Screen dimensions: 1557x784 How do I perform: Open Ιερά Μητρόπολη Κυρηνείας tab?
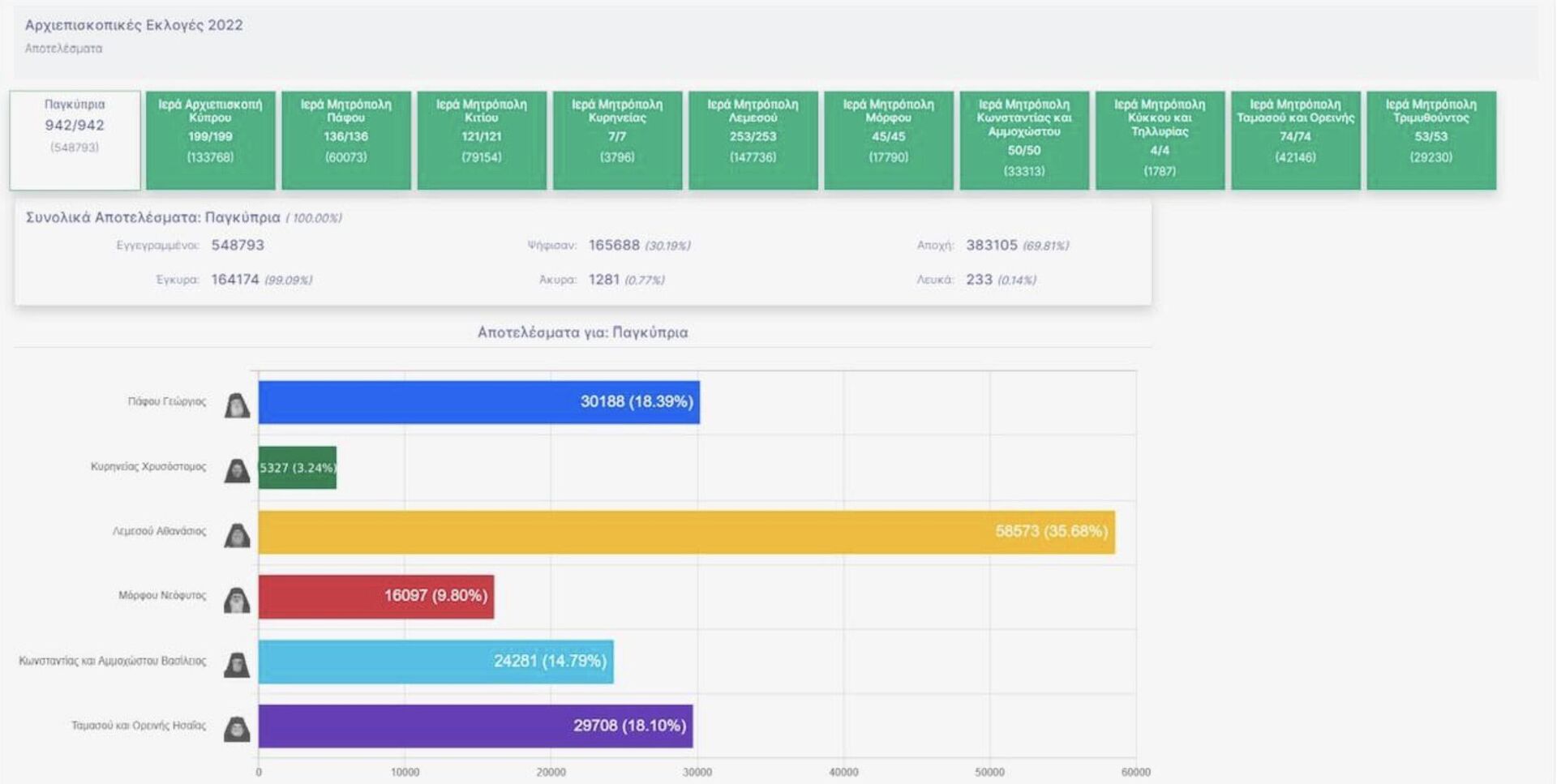617,140
